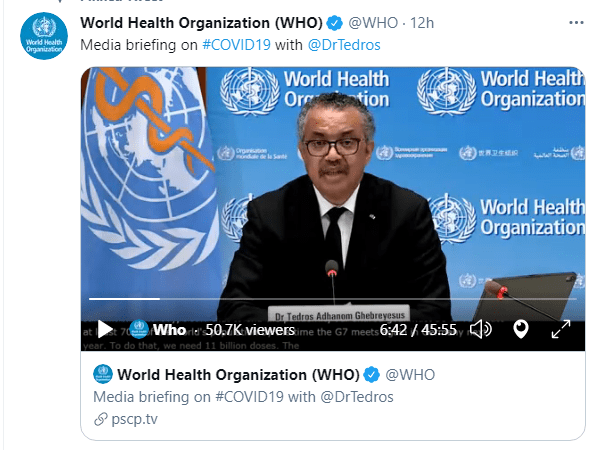The image size is (602, 450).
Task: Seek along the video progress bar
Action: click(x=332, y=299)
